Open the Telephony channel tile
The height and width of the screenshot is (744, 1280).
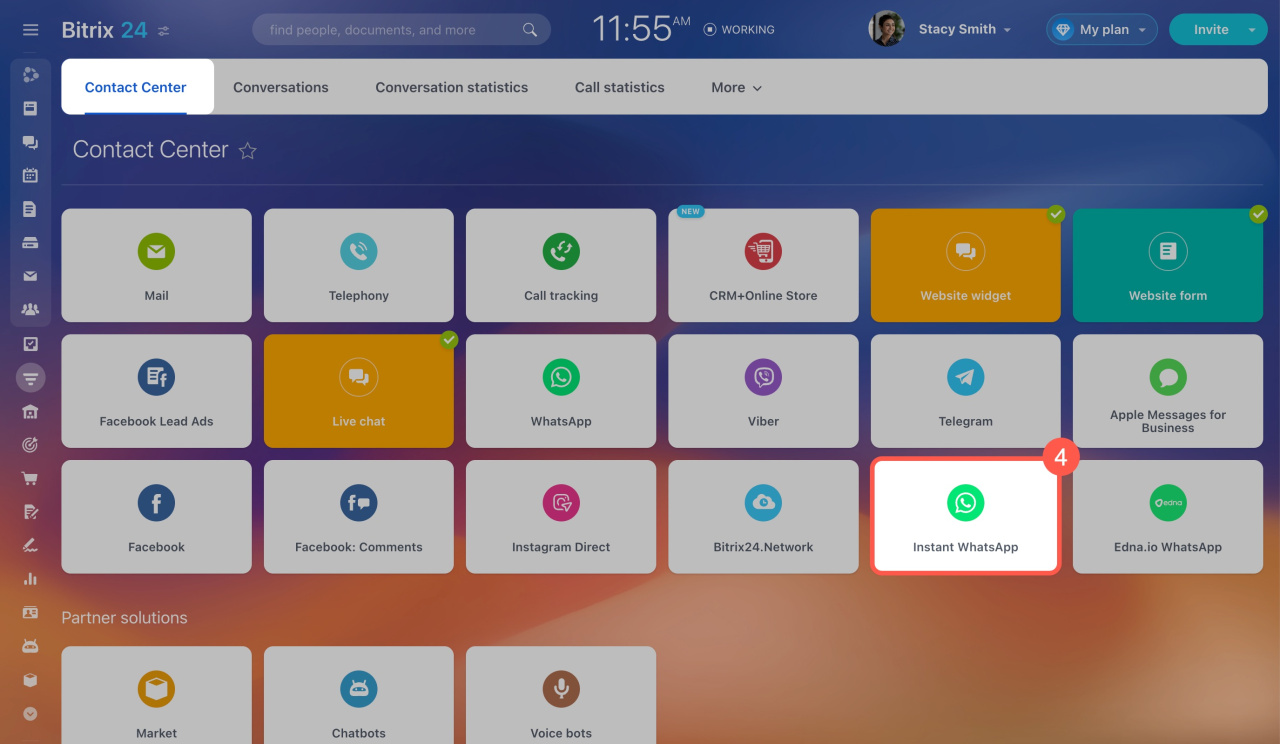(359, 265)
